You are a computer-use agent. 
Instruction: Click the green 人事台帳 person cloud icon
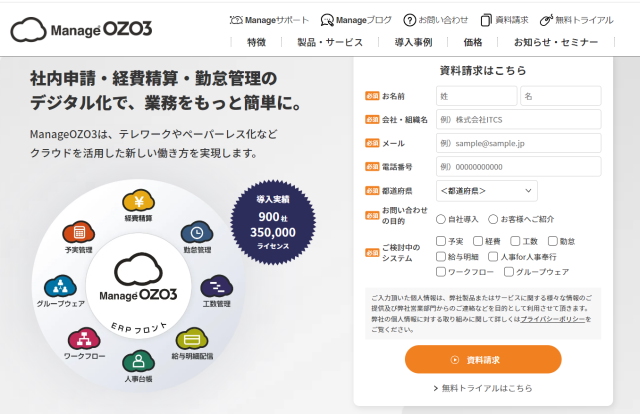138,361
